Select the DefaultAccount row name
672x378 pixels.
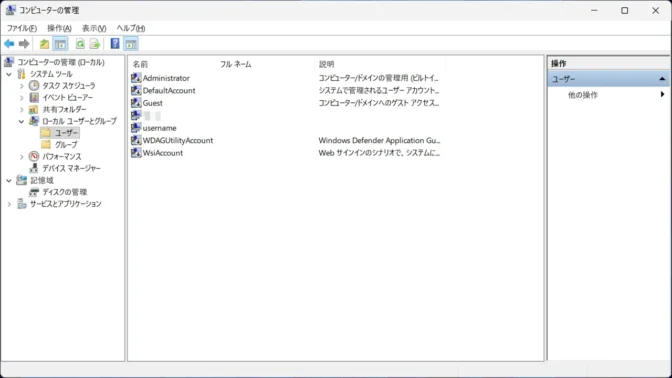[169, 90]
